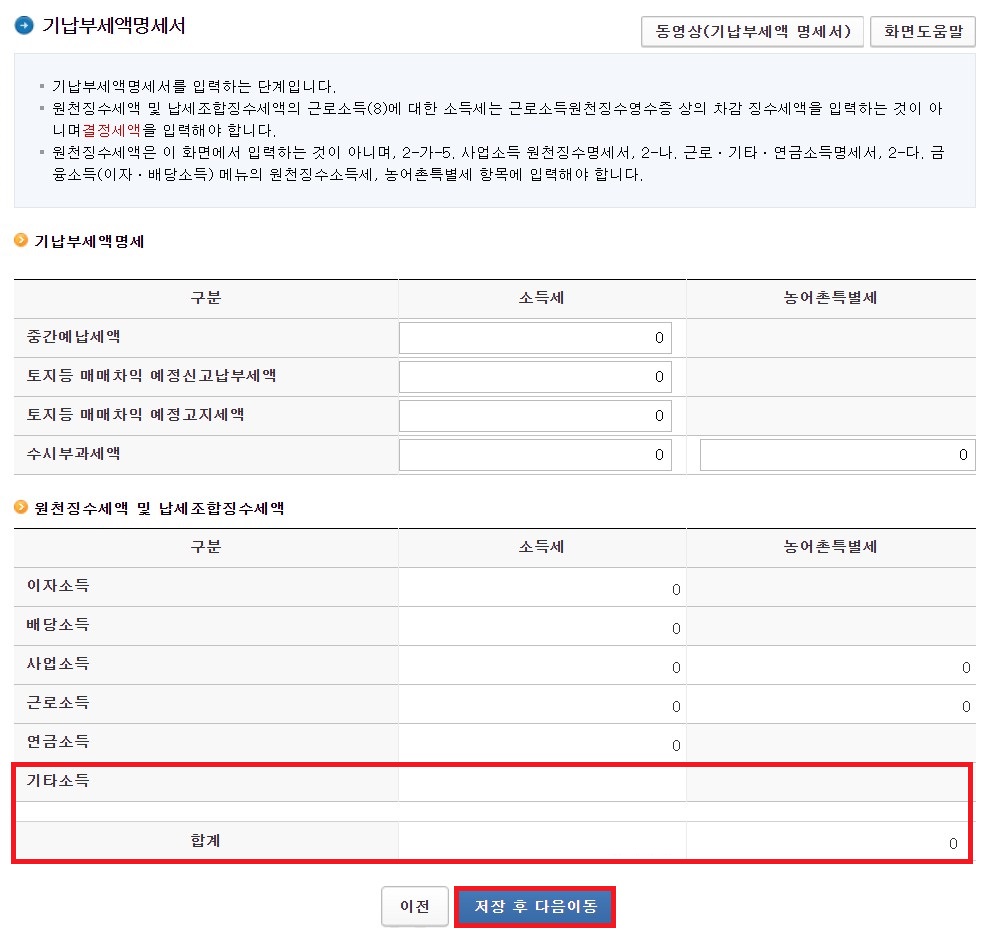Select the 중간예납세액 row label
The width and height of the screenshot is (984, 937).
73,337
